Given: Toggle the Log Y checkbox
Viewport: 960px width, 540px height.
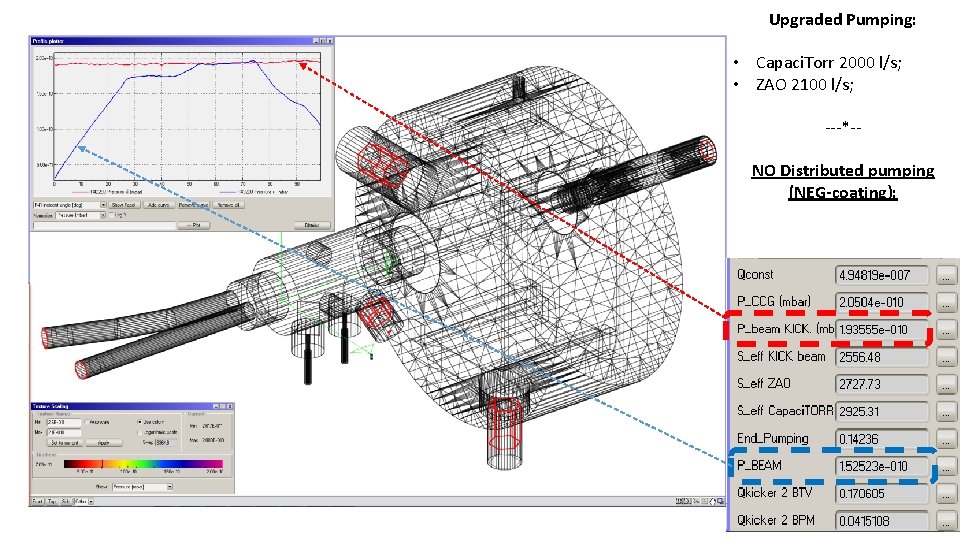Looking at the screenshot, I should [x=112, y=215].
